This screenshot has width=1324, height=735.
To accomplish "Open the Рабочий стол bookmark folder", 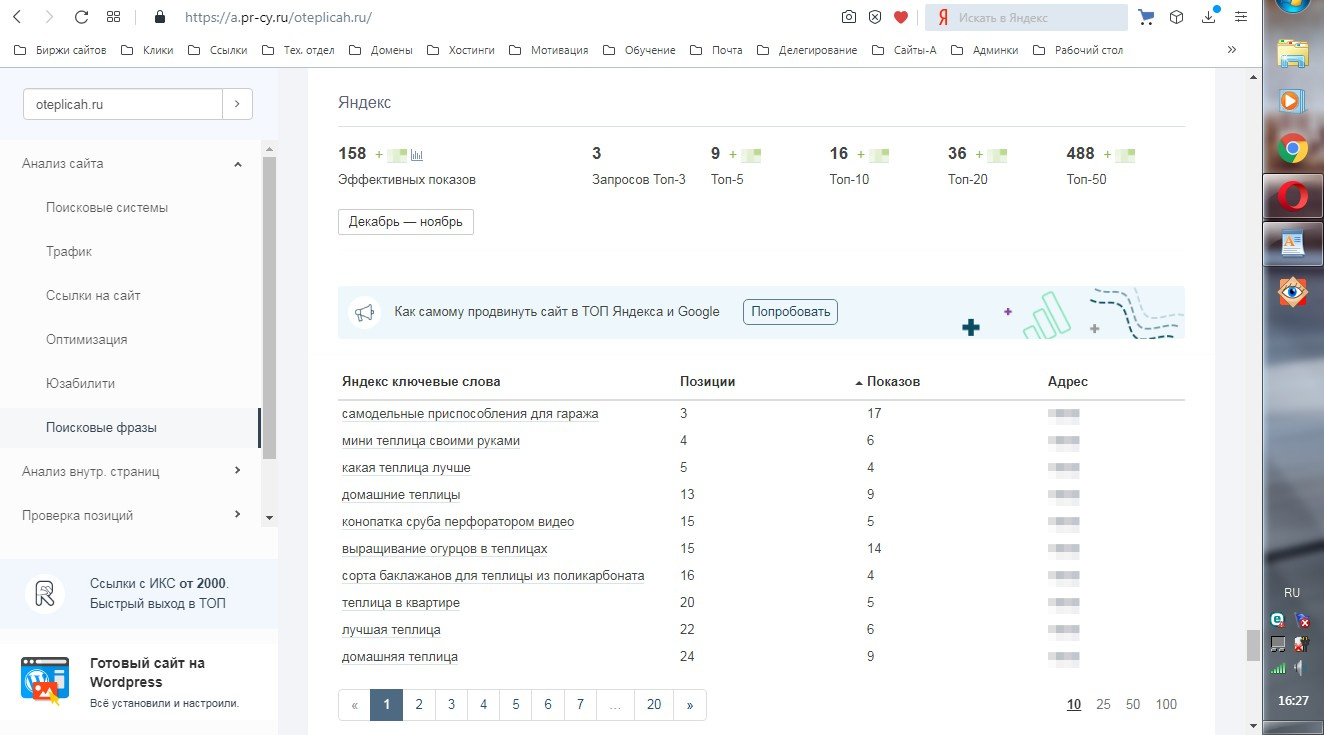I will tap(1078, 50).
